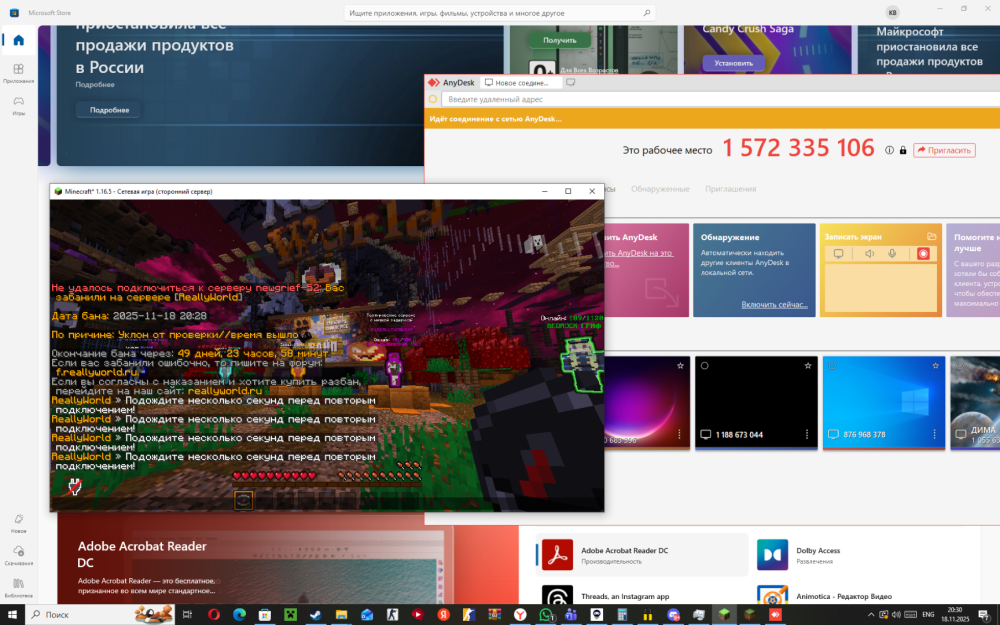Open Steam from the taskbar
Image resolution: width=1000 pixels, height=625 pixels.
pos(316,615)
